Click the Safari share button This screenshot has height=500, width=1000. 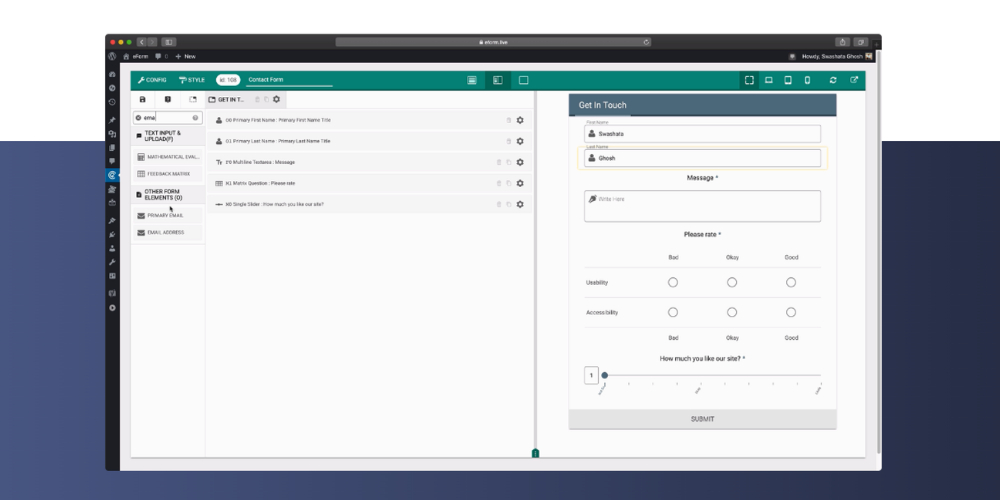[842, 42]
